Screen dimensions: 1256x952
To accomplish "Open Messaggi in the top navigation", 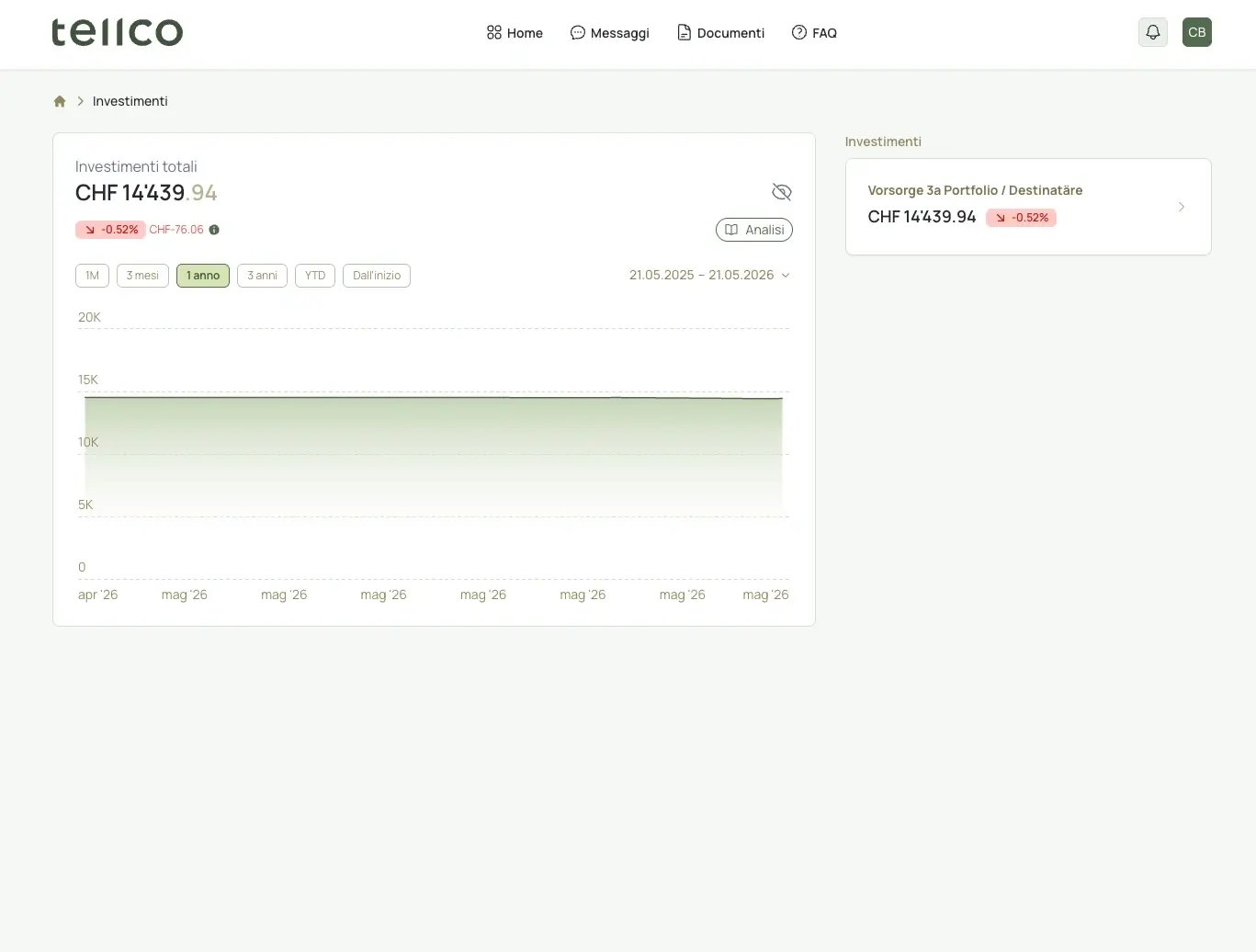I will (x=609, y=33).
